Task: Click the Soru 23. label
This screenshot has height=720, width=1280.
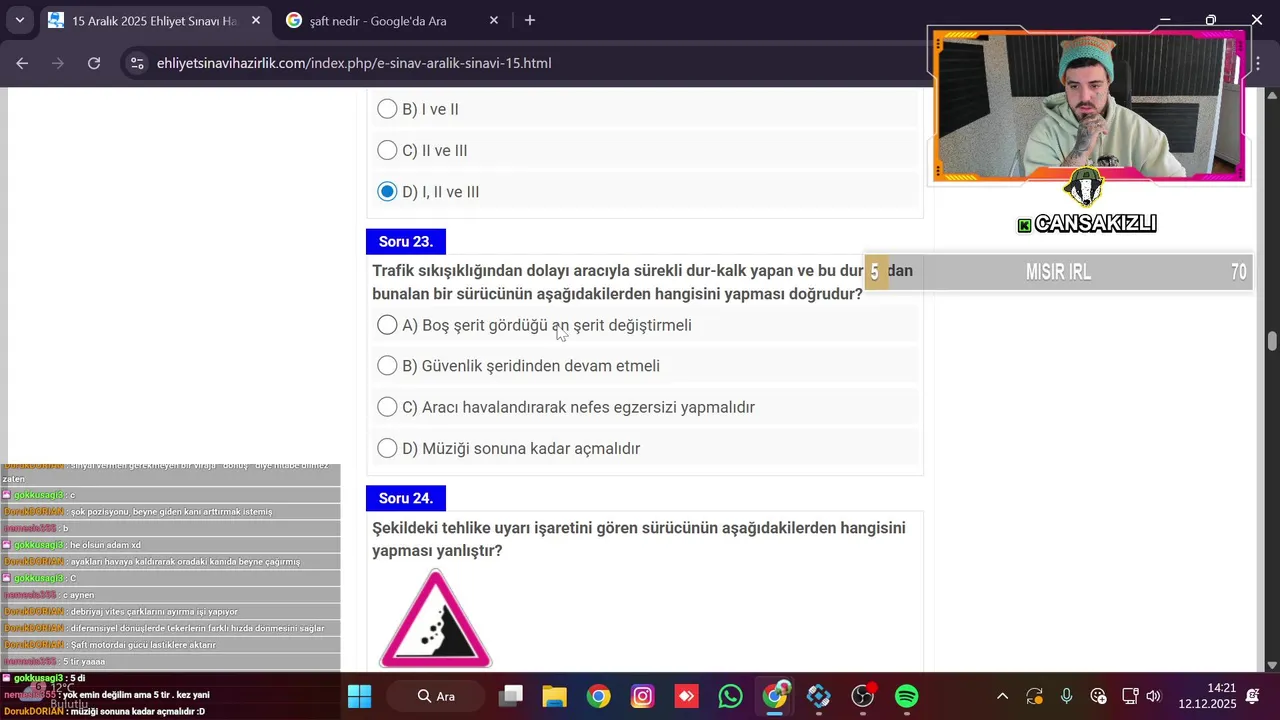Action: (x=406, y=241)
